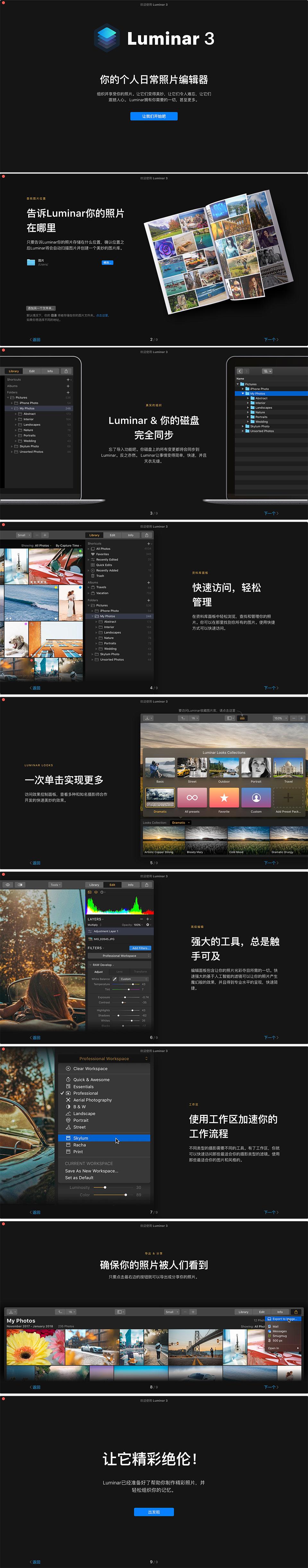Adjust the Luminosity slider on the 7/9 page
The width and height of the screenshot is (308, 1568).
(113, 1187)
